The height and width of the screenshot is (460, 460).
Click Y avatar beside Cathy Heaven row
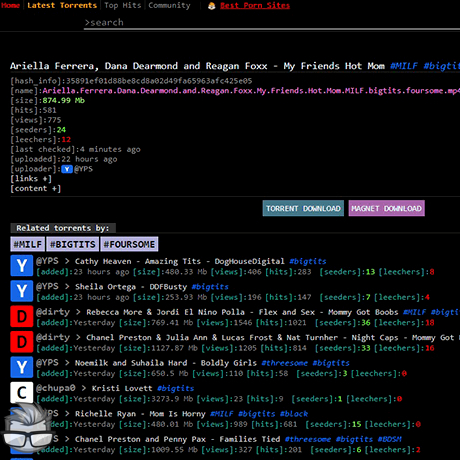[22, 266]
